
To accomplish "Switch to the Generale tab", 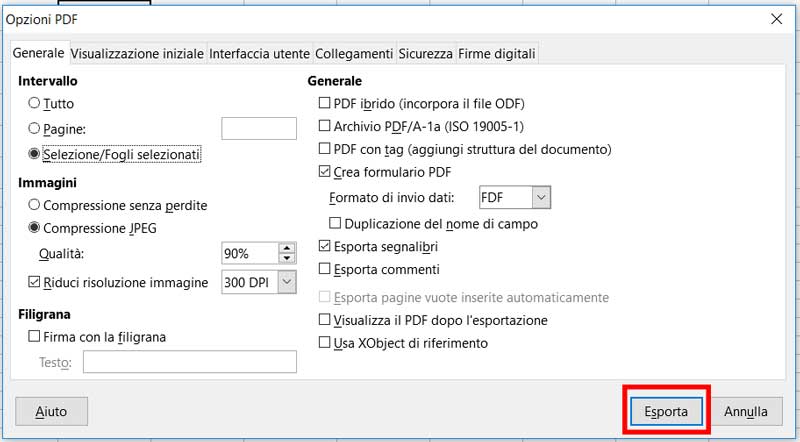I will point(38,53).
